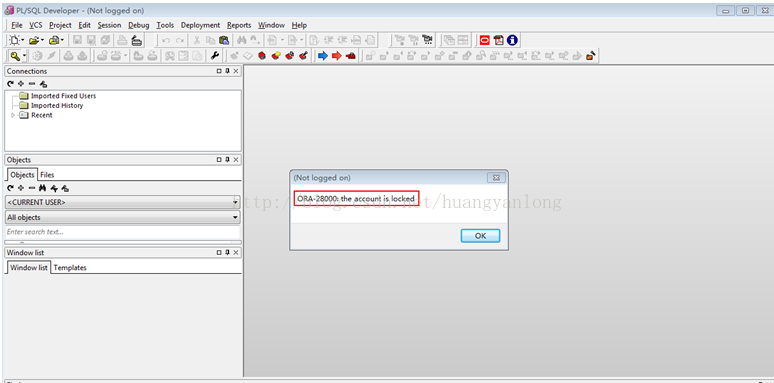Click the Paste clipboard icon

224,40
